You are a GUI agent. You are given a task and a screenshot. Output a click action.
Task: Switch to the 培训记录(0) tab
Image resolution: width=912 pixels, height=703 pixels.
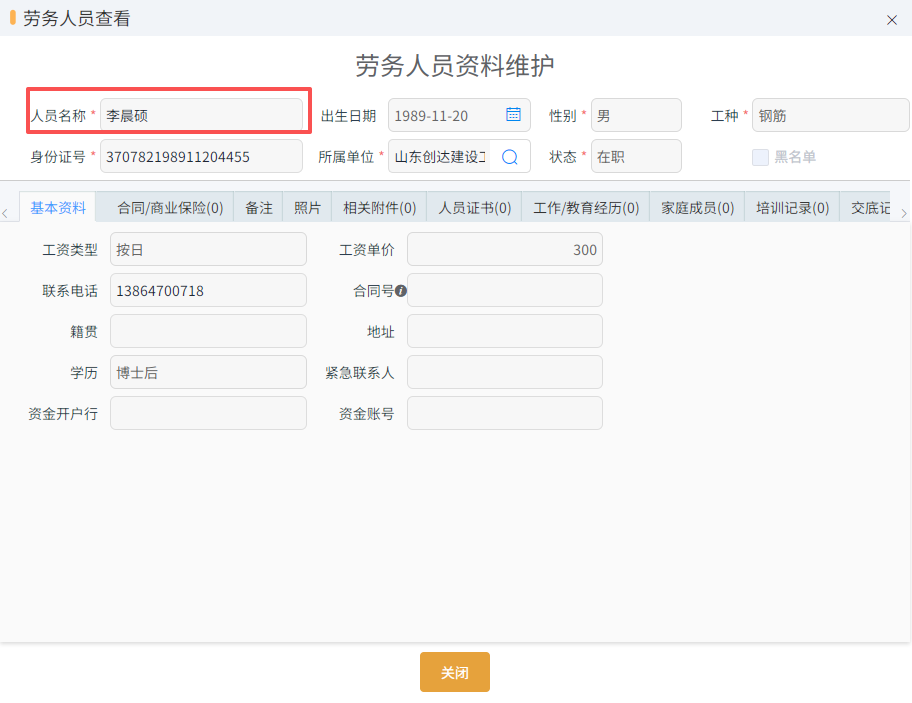pos(792,208)
